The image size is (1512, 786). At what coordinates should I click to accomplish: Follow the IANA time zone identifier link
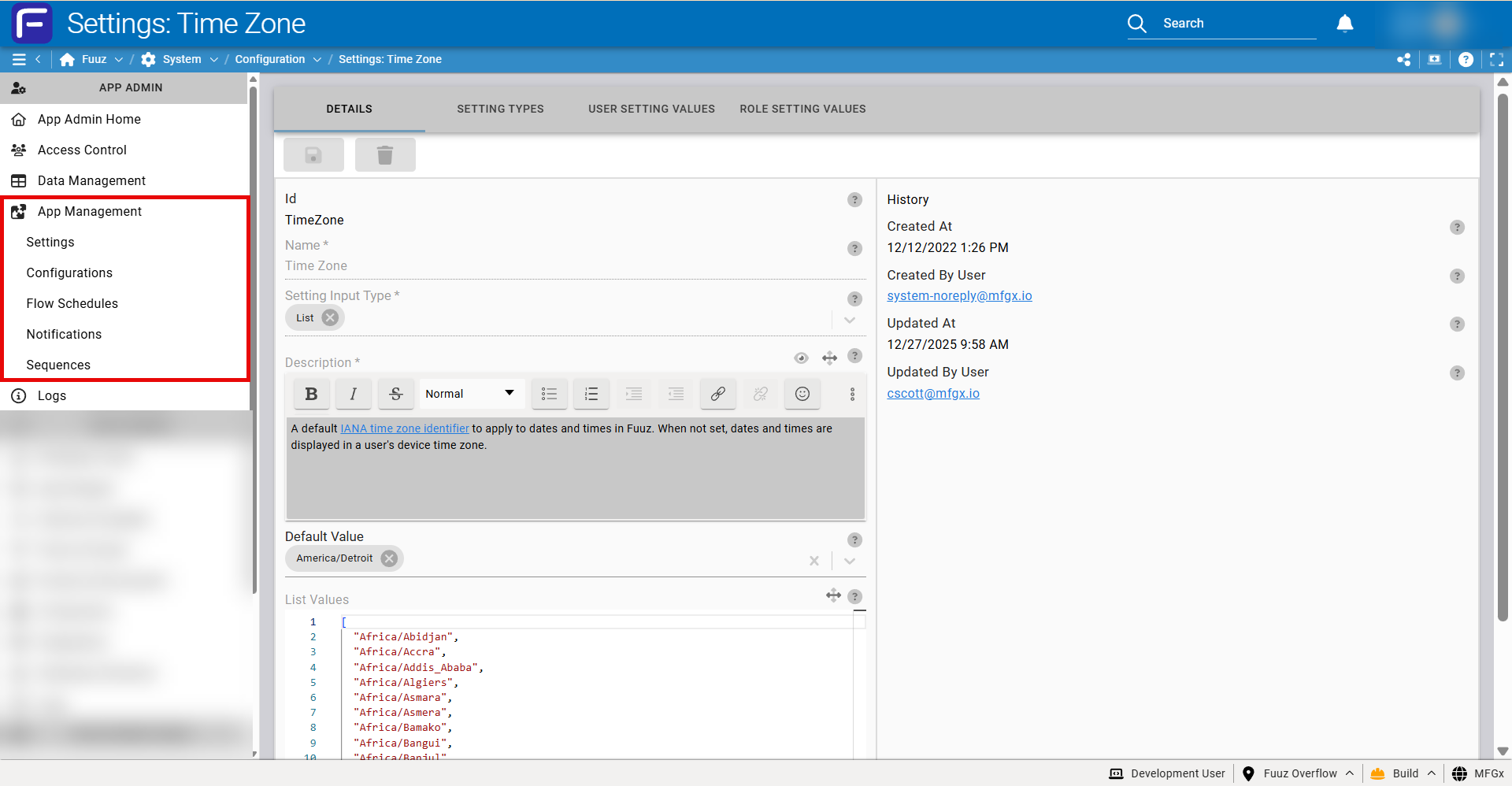(404, 428)
